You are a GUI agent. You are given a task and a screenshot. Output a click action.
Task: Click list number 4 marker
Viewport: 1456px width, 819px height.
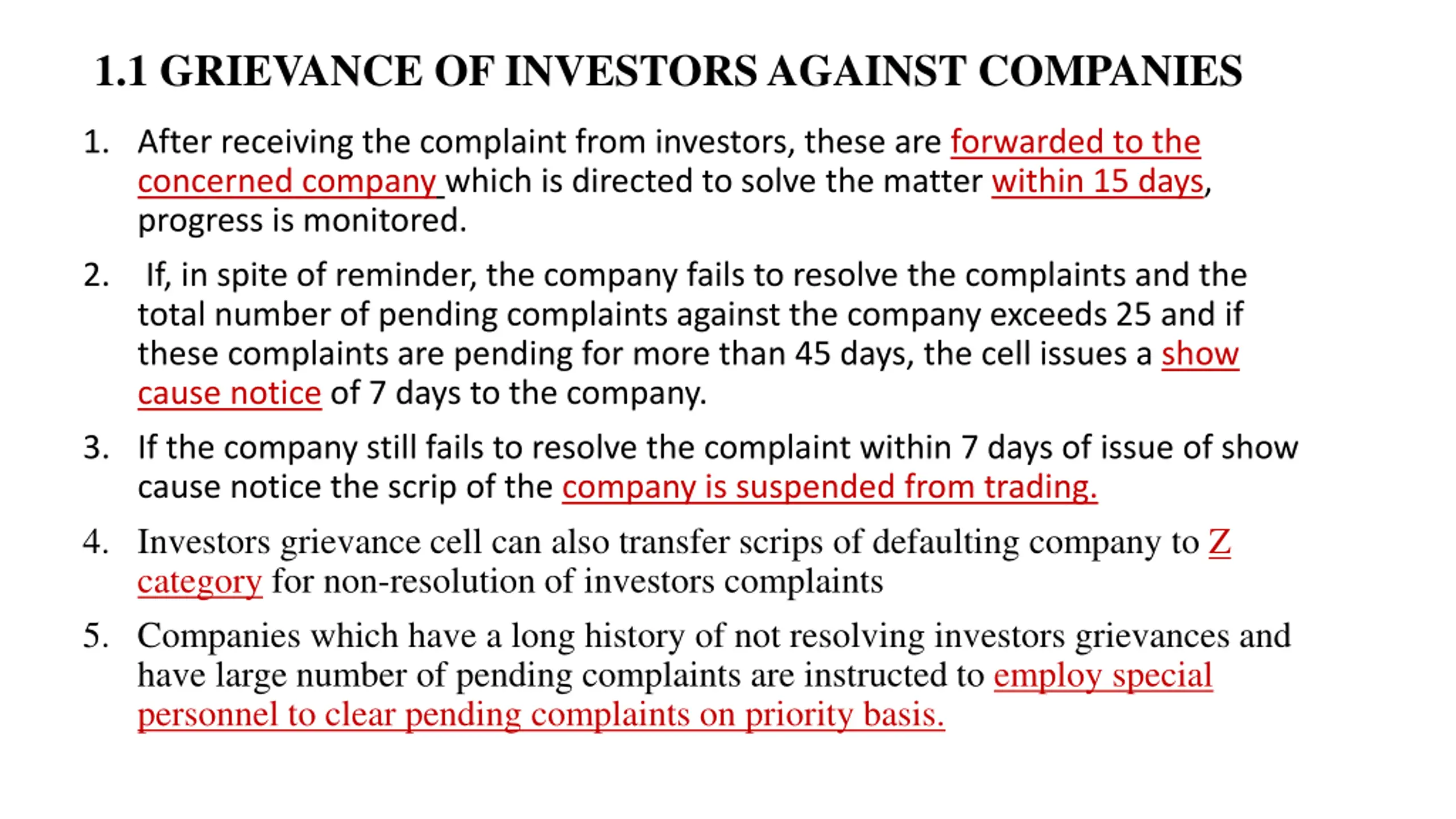[x=96, y=542]
